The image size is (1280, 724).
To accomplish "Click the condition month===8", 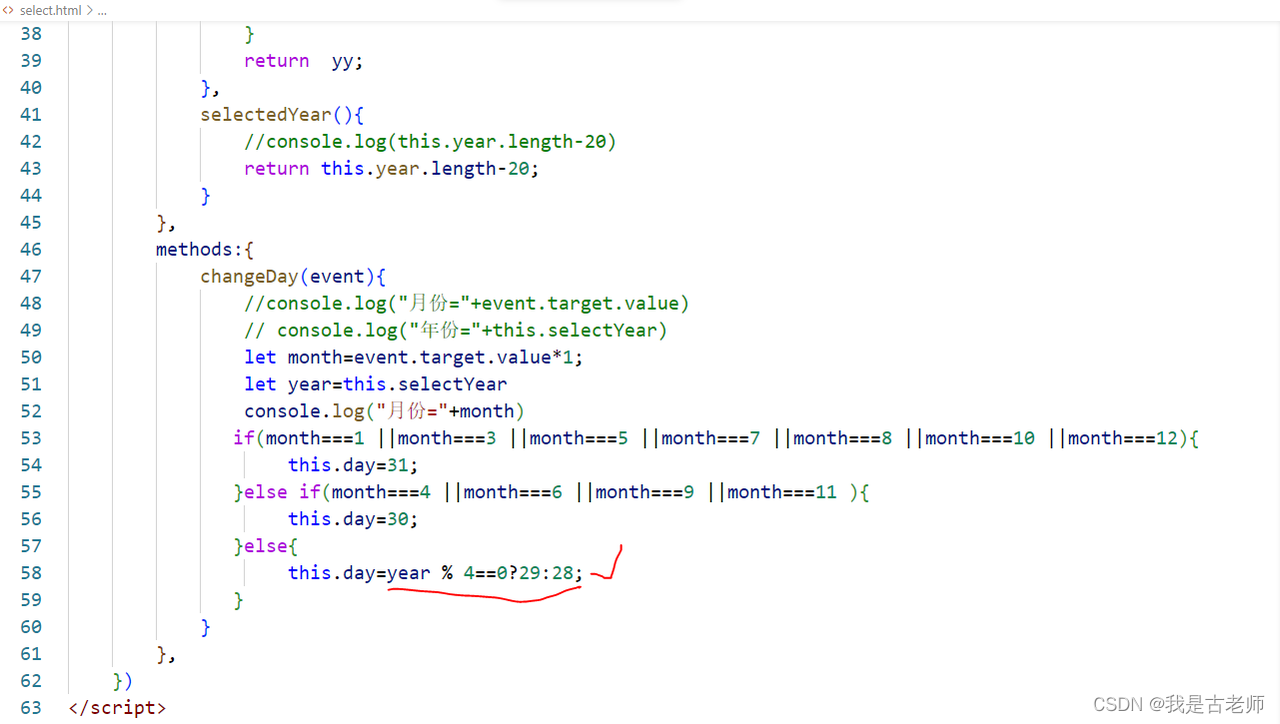I will point(843,438).
